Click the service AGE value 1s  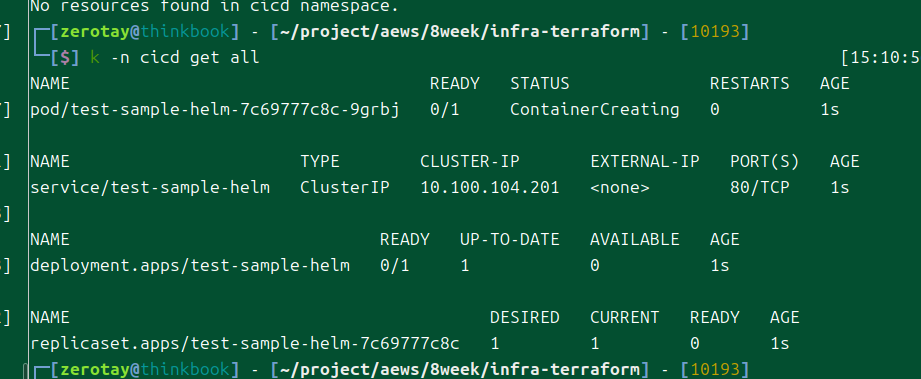tap(840, 188)
